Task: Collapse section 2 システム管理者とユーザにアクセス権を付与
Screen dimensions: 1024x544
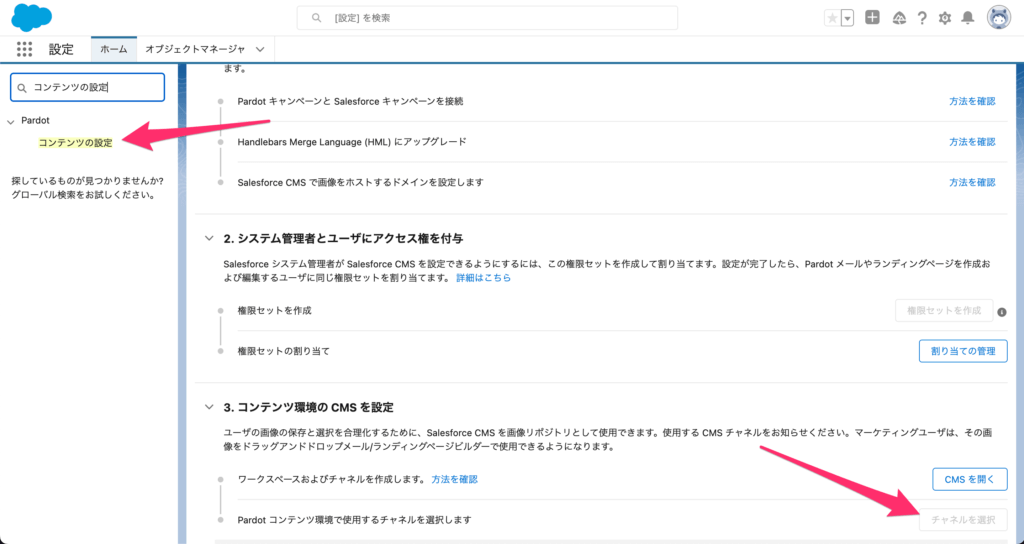Action: [208, 238]
